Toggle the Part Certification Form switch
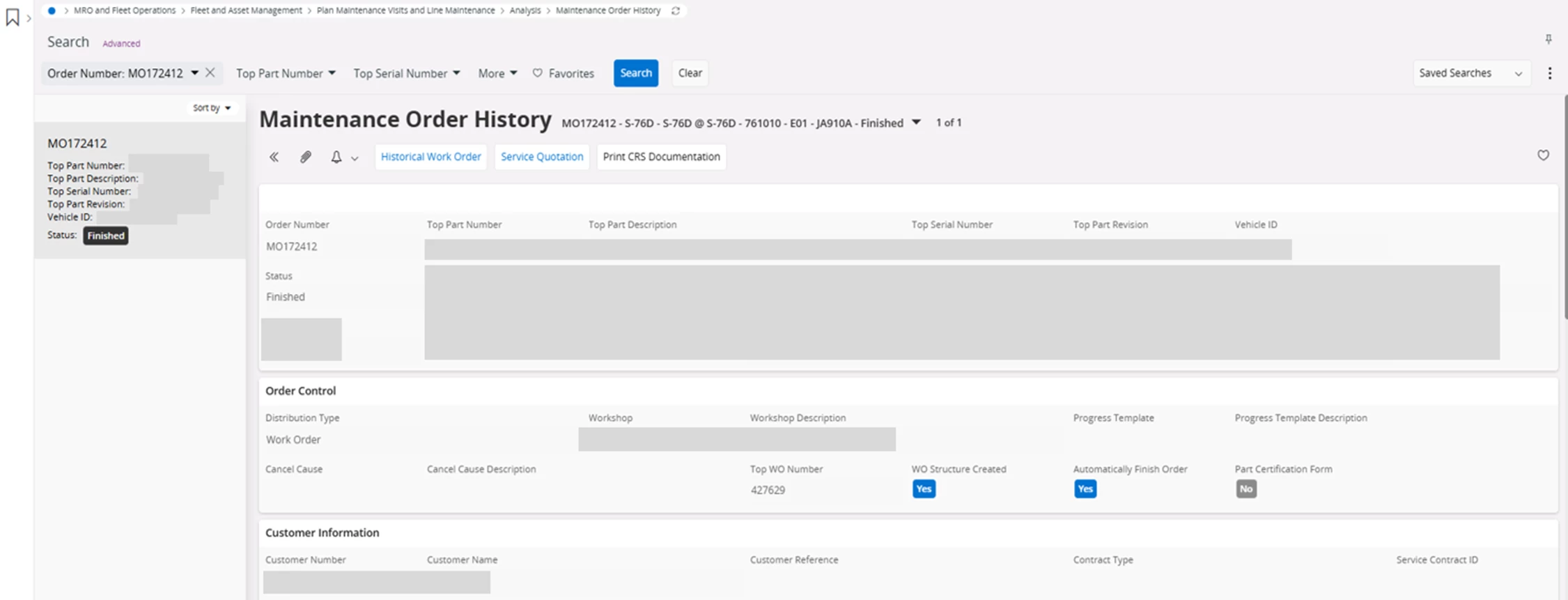Viewport: 1568px width, 600px height. [x=1246, y=489]
